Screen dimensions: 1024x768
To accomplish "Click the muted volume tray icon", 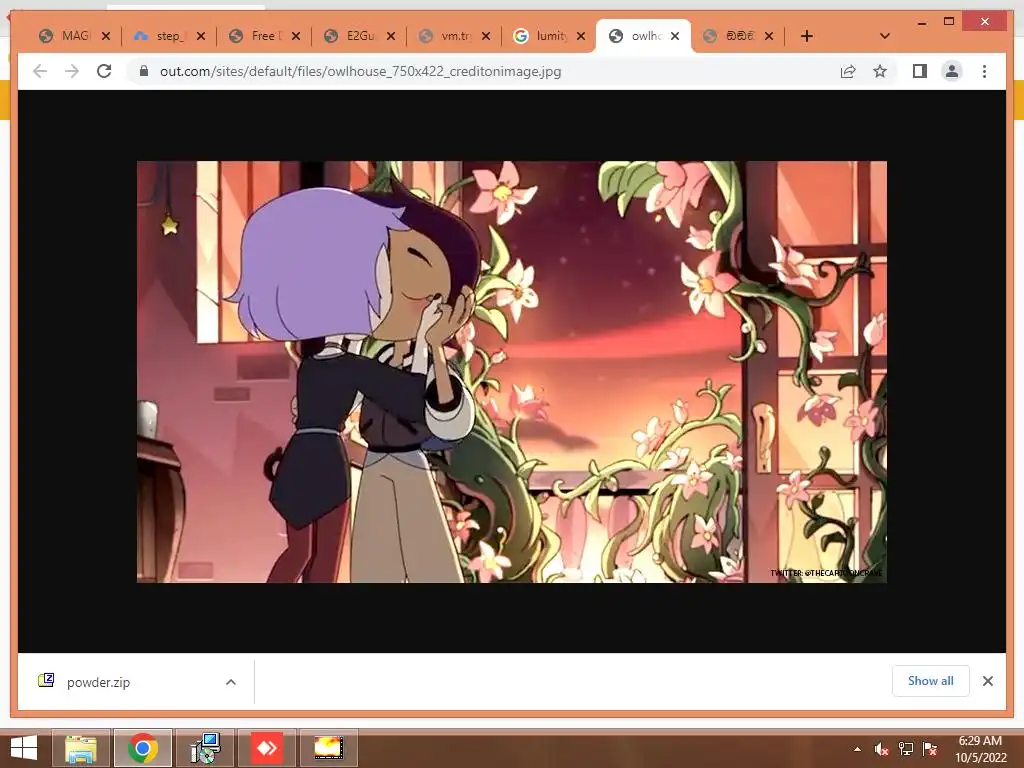I will point(882,749).
